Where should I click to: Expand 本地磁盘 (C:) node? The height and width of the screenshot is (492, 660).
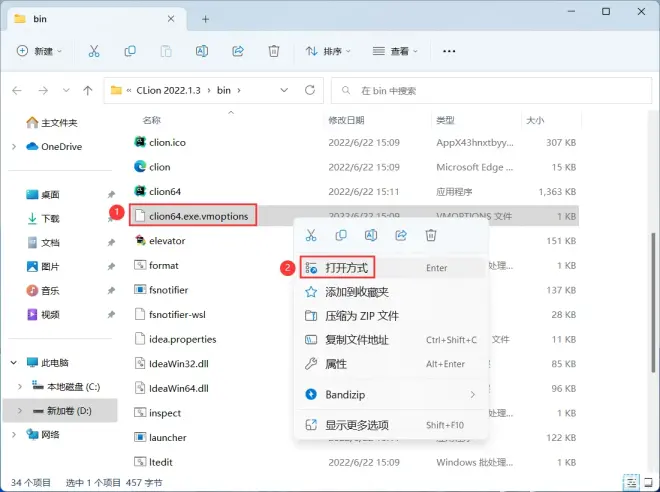(20, 387)
